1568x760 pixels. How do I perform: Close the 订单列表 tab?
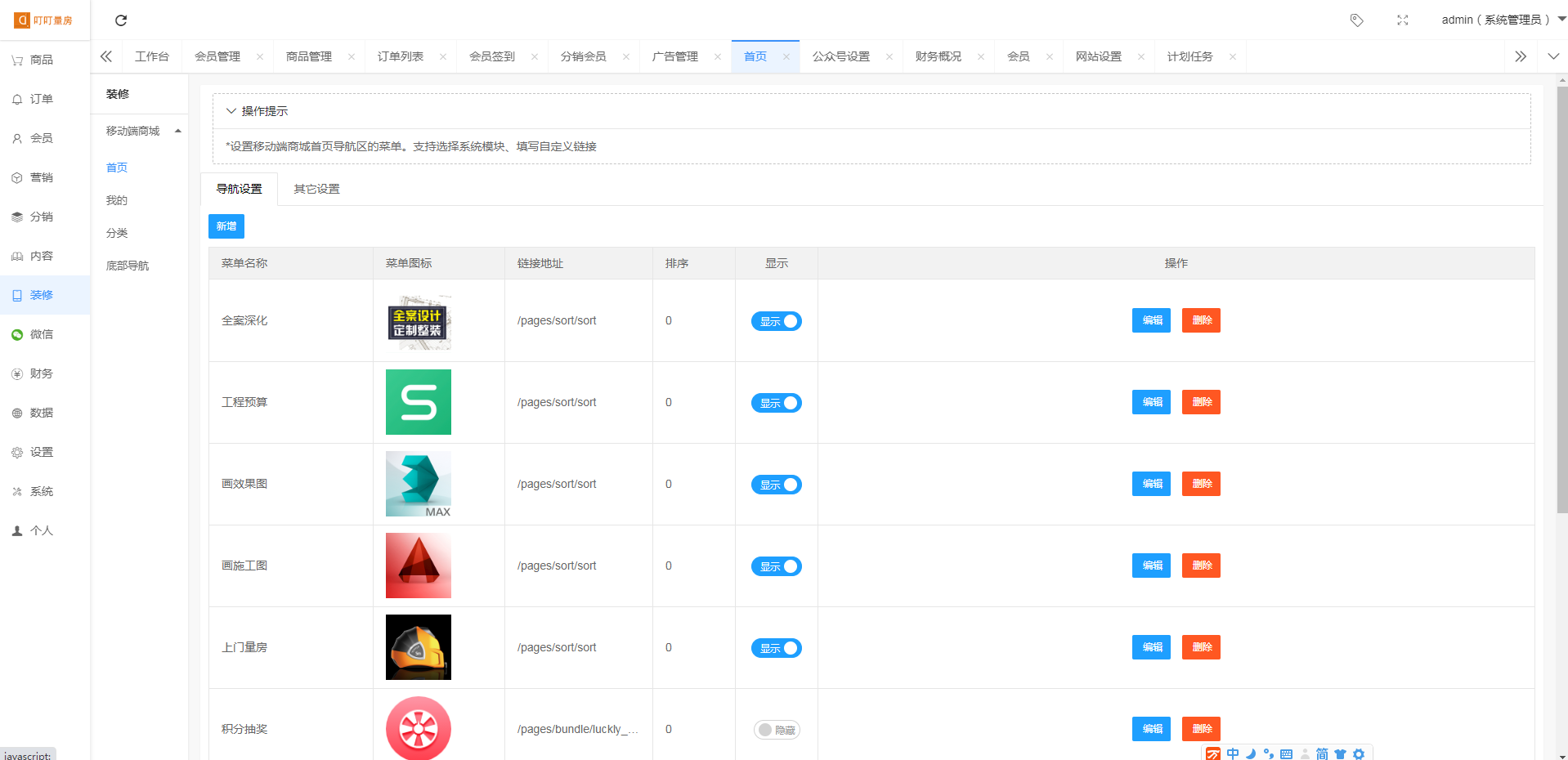click(x=443, y=56)
